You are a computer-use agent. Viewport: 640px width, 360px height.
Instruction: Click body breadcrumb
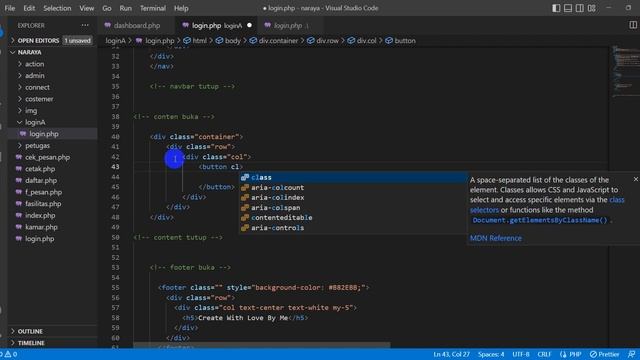(228, 40)
